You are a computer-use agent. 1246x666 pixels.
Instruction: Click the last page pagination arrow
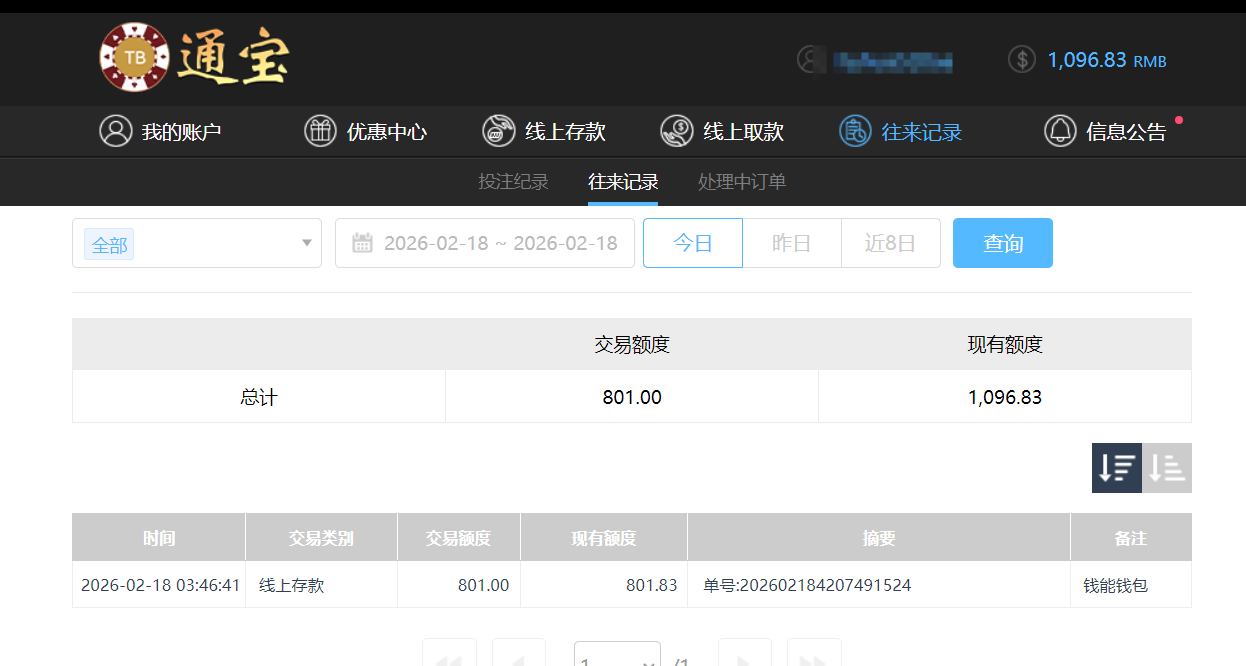814,657
